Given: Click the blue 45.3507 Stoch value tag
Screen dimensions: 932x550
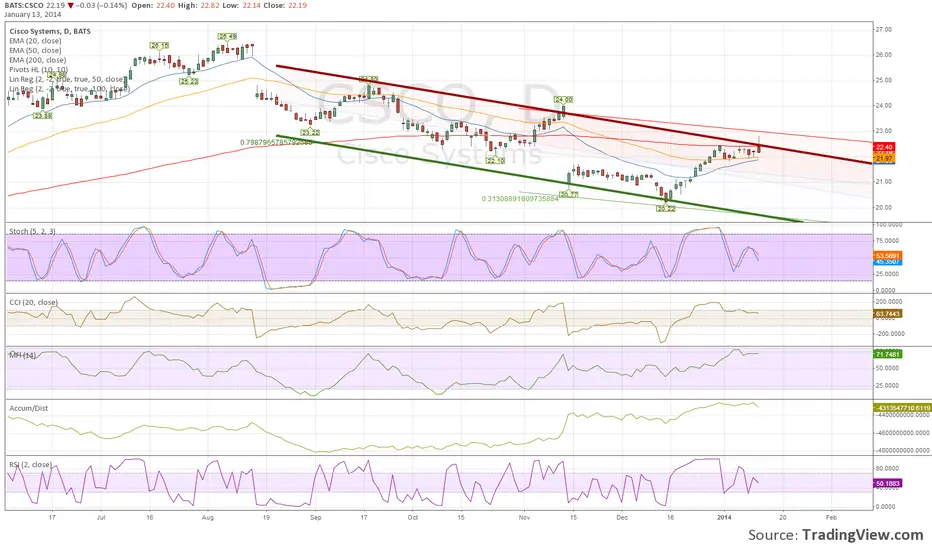Looking at the screenshot, I should click(x=888, y=262).
